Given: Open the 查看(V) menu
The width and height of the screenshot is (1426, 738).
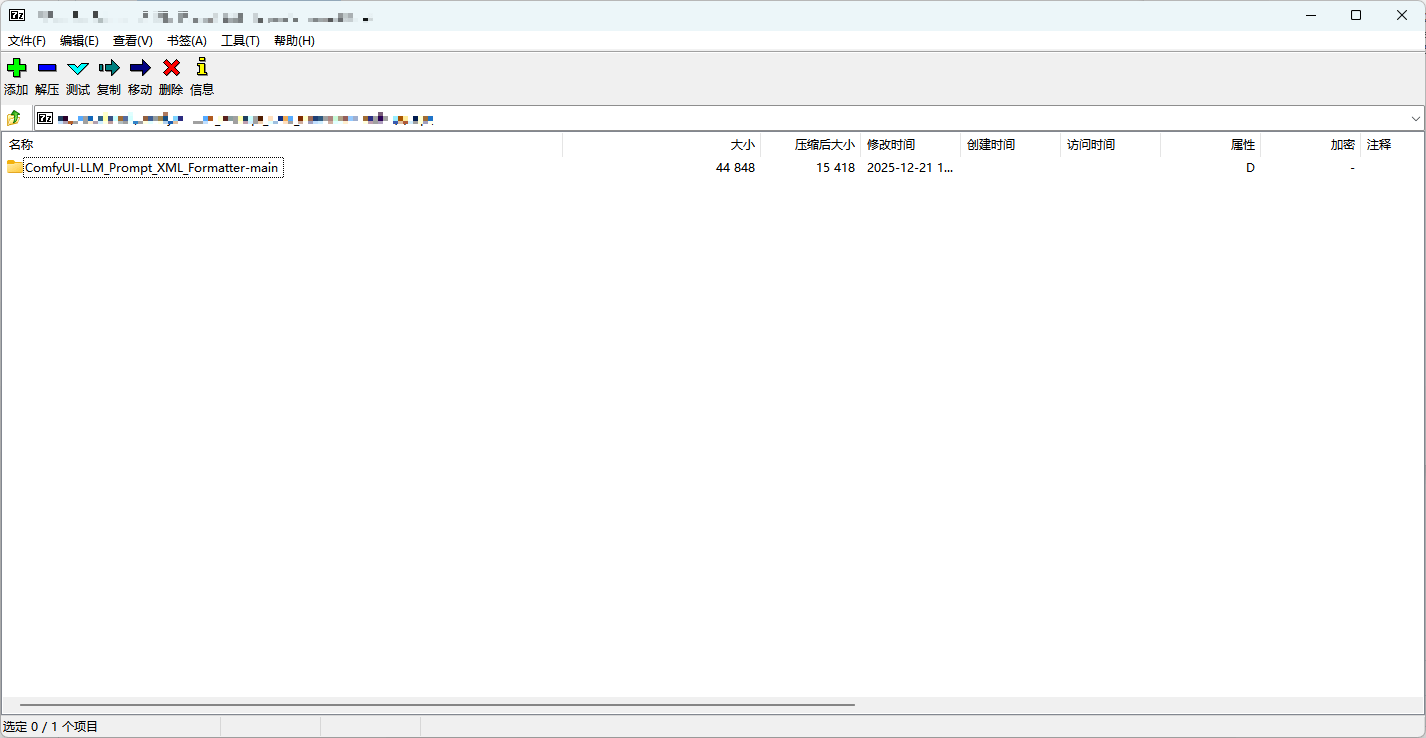Looking at the screenshot, I should coord(133,41).
